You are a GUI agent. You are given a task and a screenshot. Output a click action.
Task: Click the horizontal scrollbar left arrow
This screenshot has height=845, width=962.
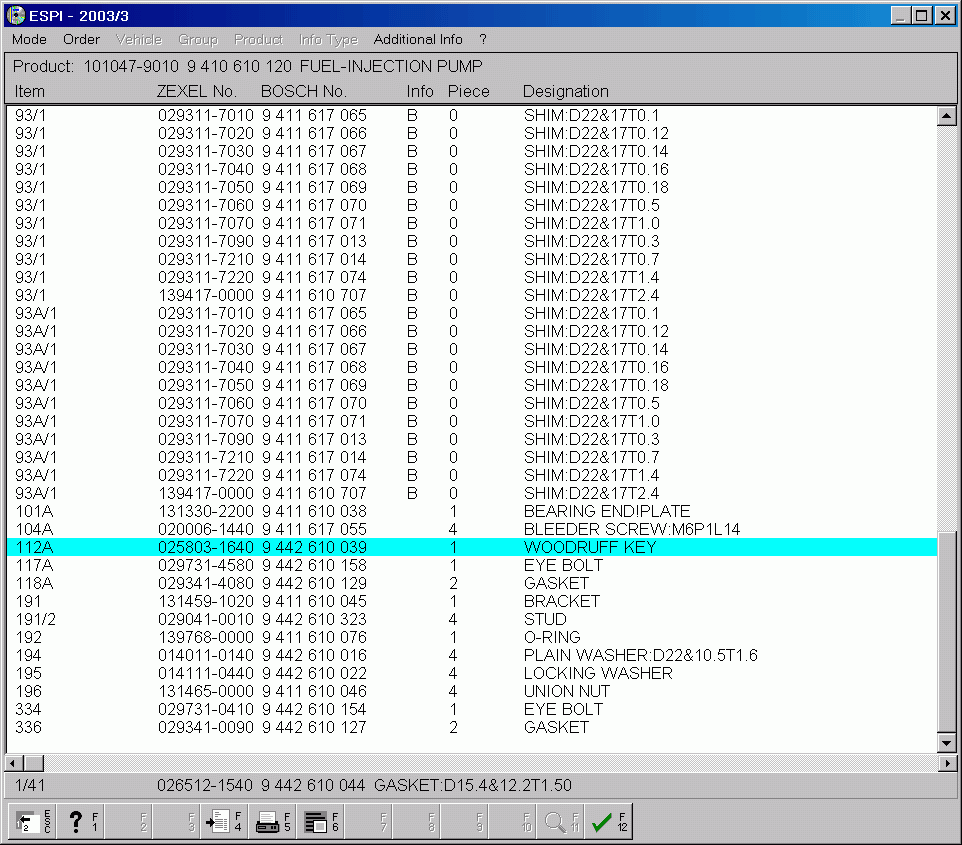13,763
